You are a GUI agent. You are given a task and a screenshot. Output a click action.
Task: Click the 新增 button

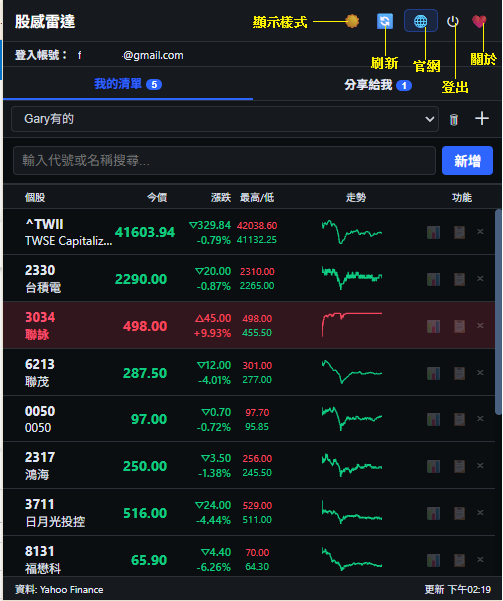[467, 160]
